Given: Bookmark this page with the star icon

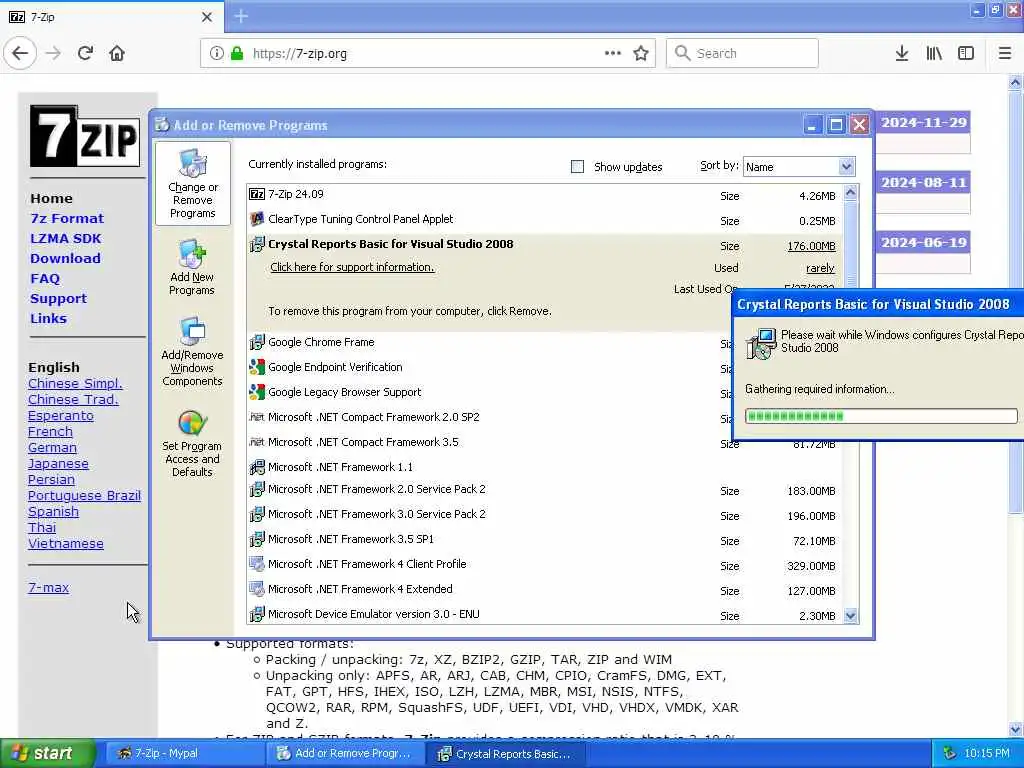Looking at the screenshot, I should pyautogui.click(x=641, y=53).
